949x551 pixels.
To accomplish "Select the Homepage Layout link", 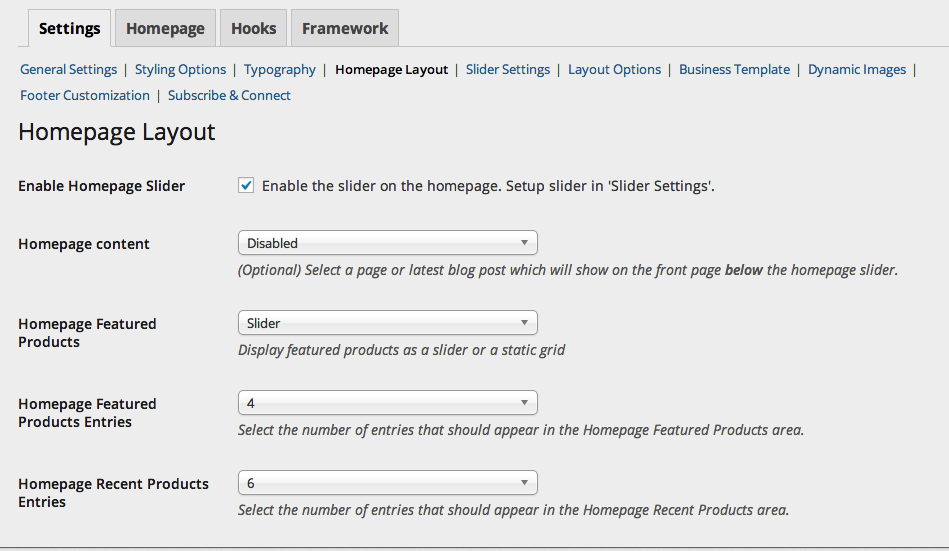I will pos(392,69).
